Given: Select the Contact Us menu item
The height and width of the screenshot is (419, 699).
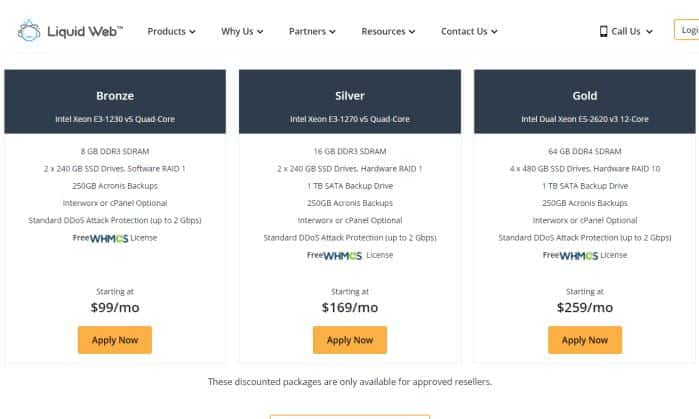Looking at the screenshot, I should pyautogui.click(x=464, y=31).
